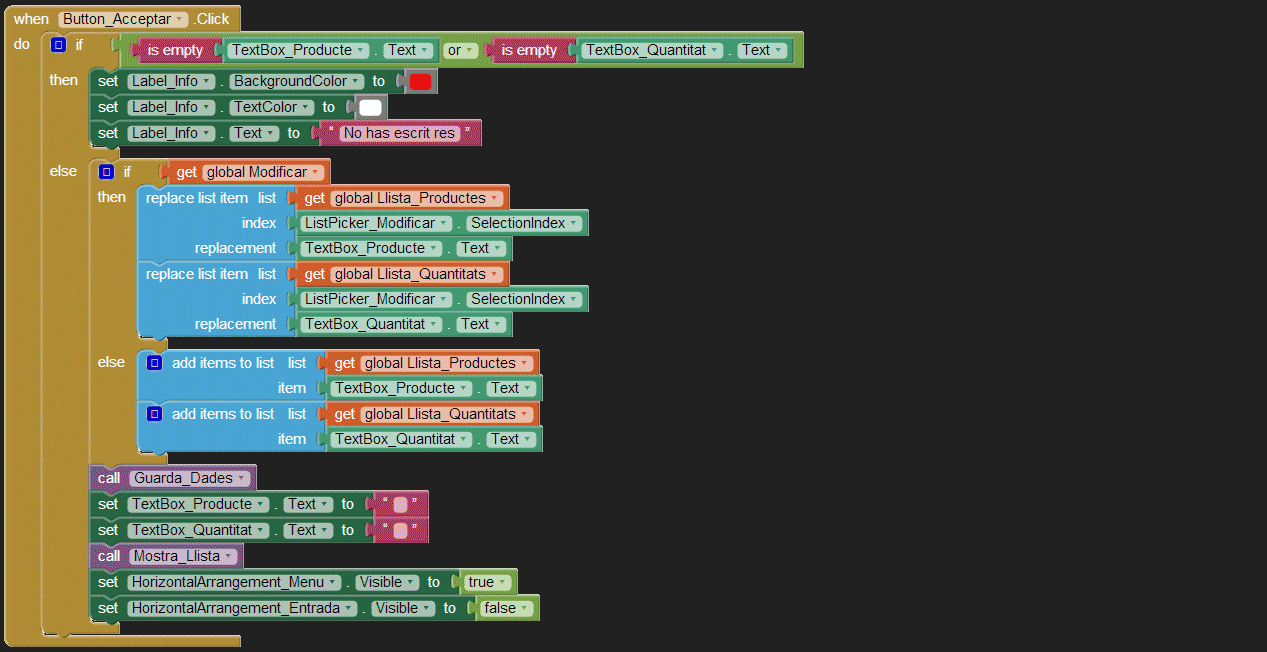Screen dimensions: 1267x652
Task: Click the mutator icon on the inner if block
Action: point(106,172)
